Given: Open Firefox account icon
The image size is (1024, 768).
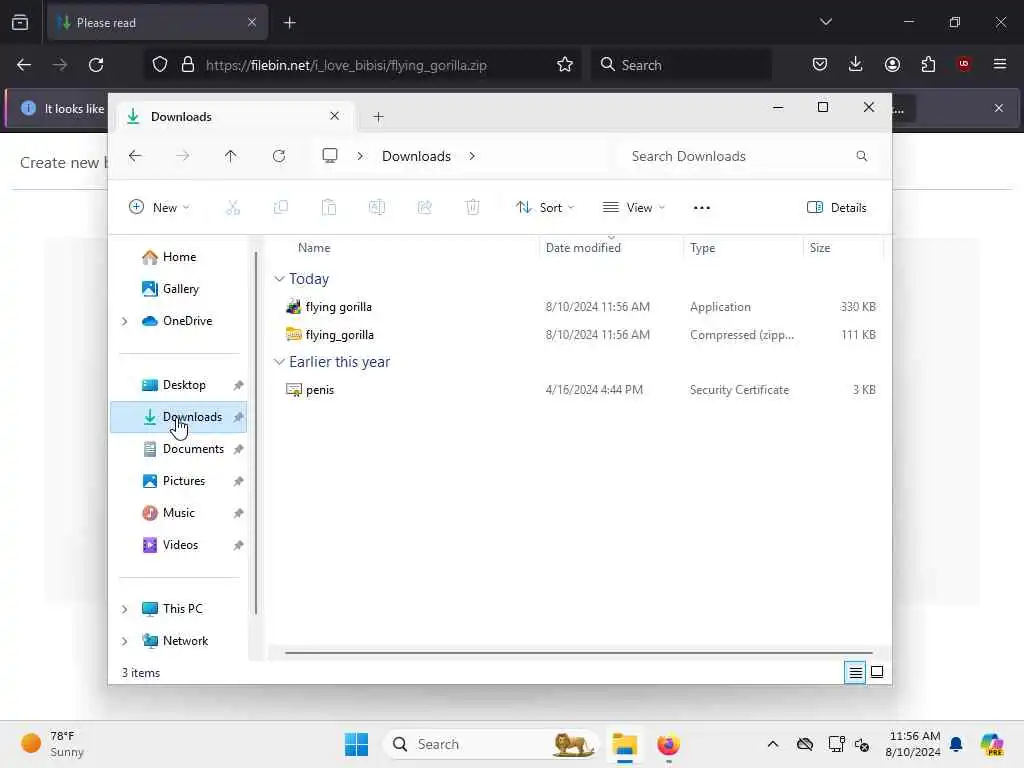Looking at the screenshot, I should point(892,64).
